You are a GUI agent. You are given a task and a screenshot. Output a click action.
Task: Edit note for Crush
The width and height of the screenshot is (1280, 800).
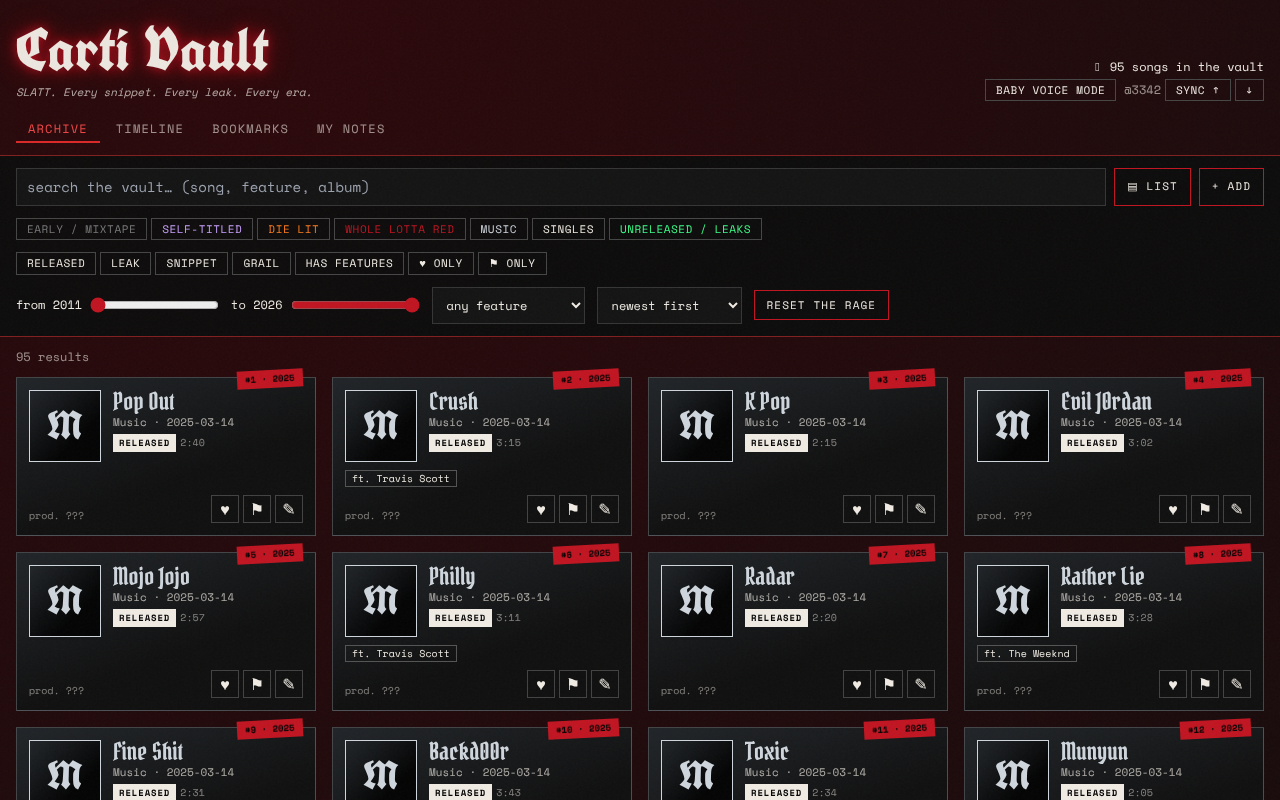point(605,509)
